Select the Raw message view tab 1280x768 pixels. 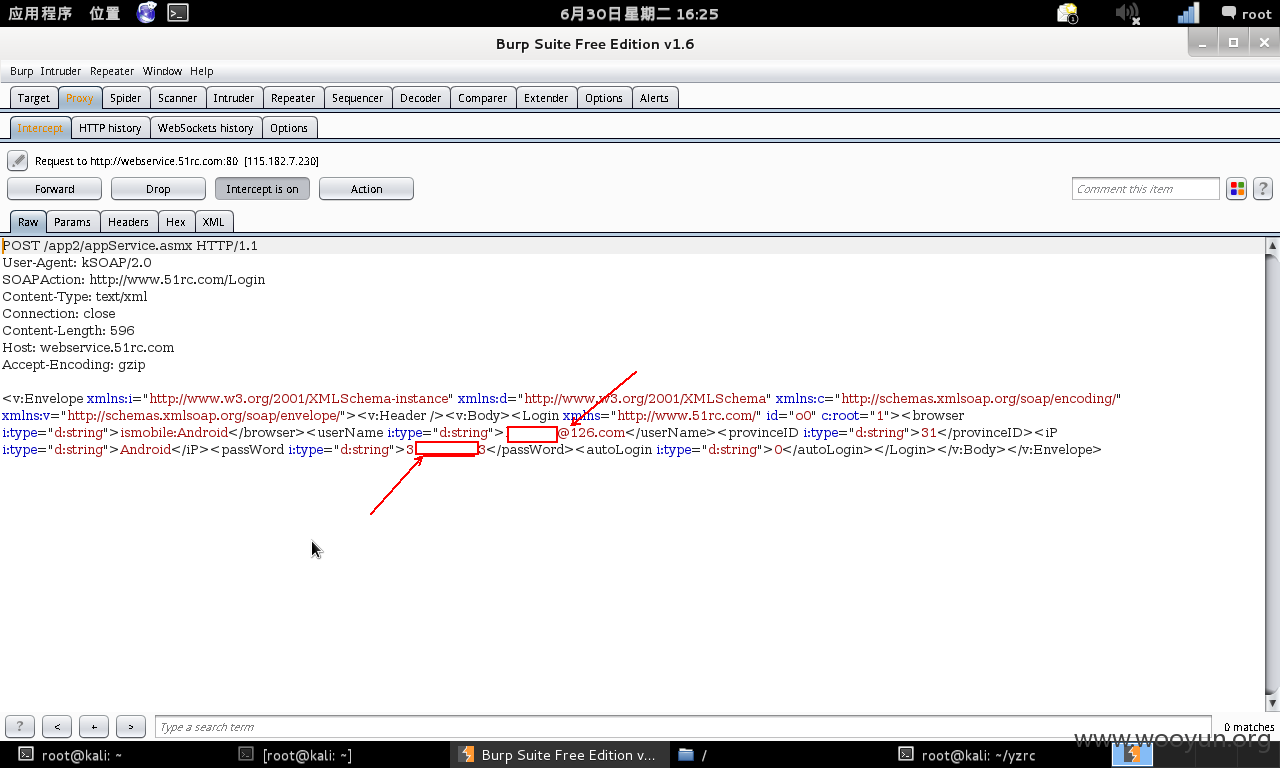tap(28, 222)
